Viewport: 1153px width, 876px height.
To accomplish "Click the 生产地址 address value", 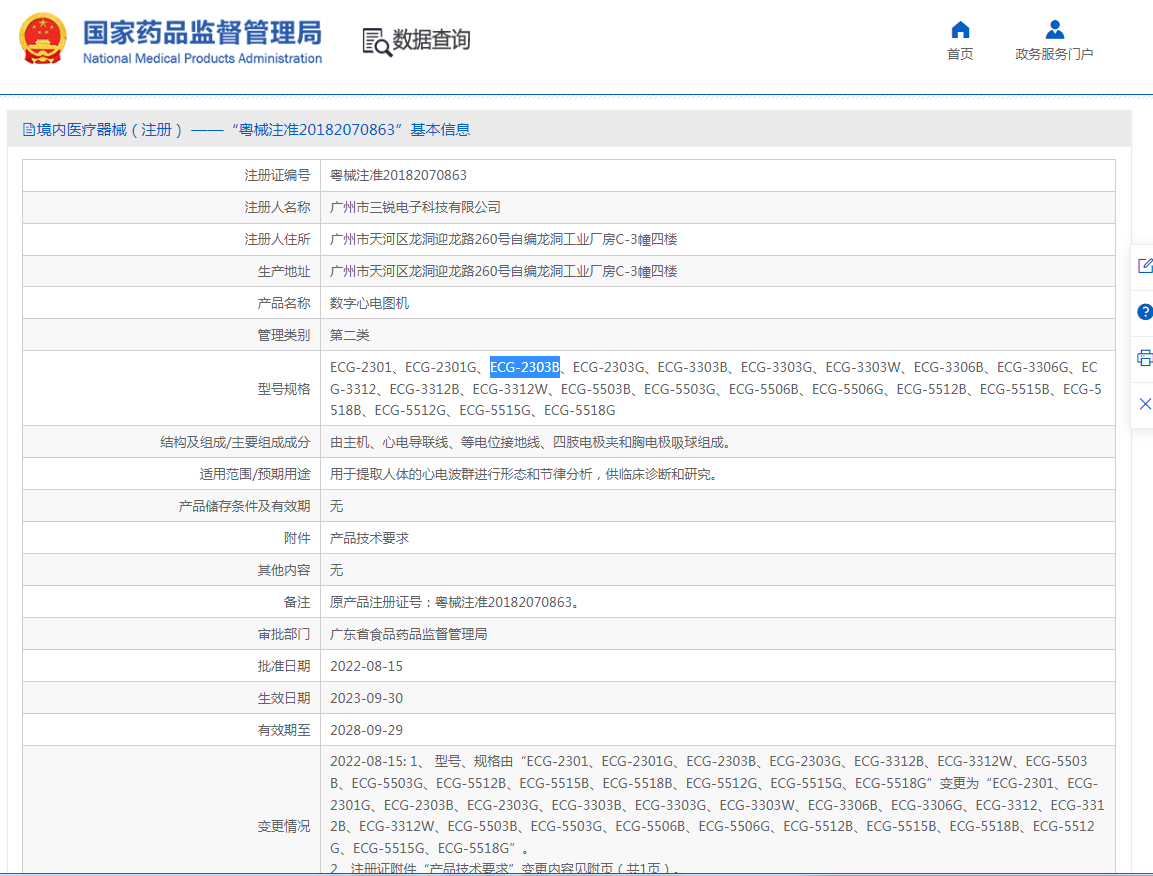I will (503, 271).
